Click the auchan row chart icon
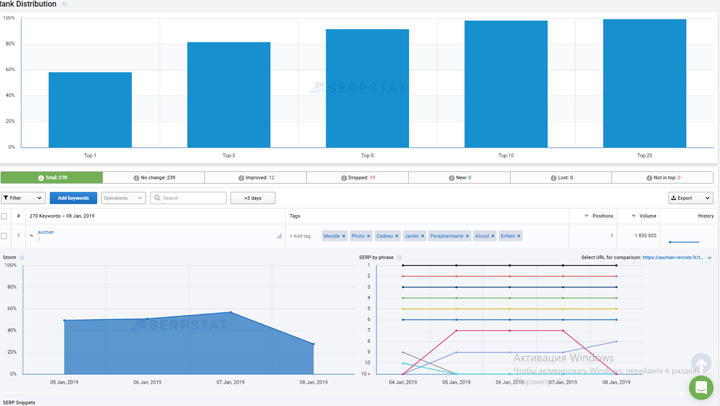This screenshot has width=720, height=406. point(279,236)
